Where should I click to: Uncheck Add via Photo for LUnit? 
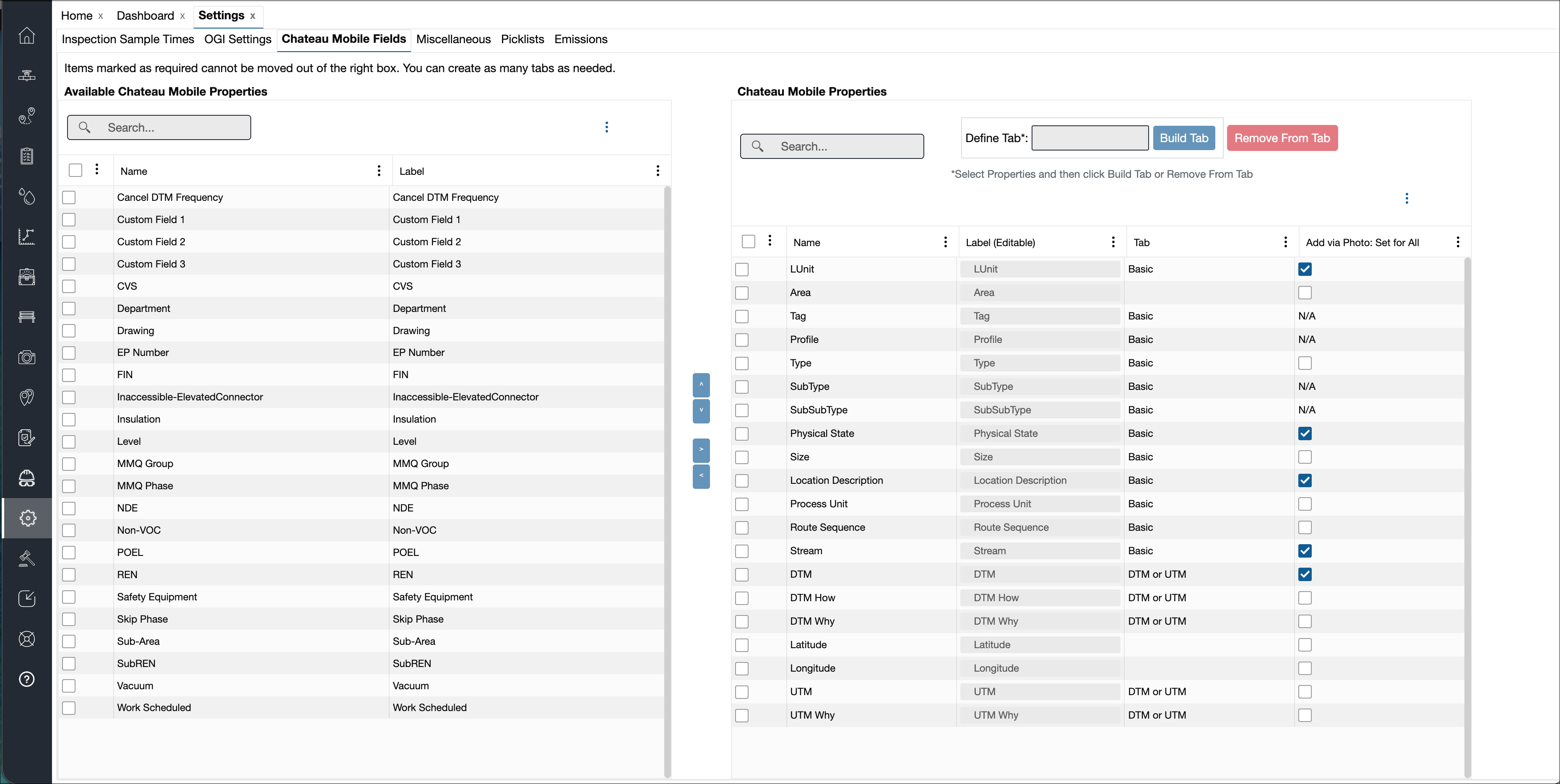point(1305,270)
